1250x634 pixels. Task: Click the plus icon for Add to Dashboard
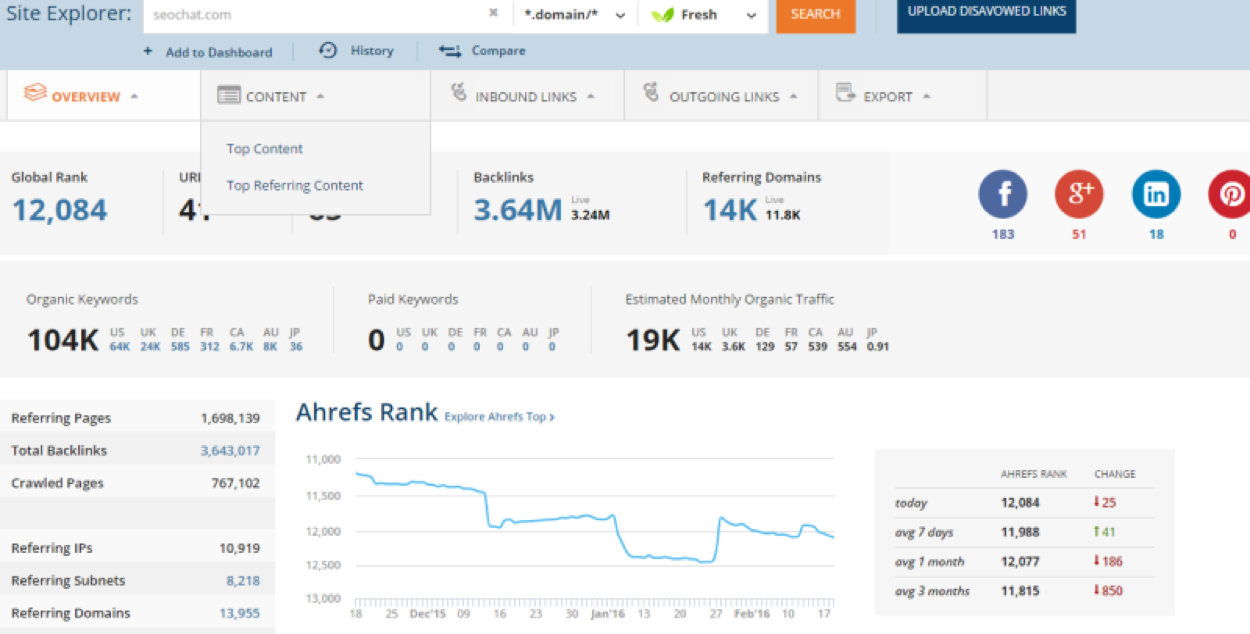148,51
